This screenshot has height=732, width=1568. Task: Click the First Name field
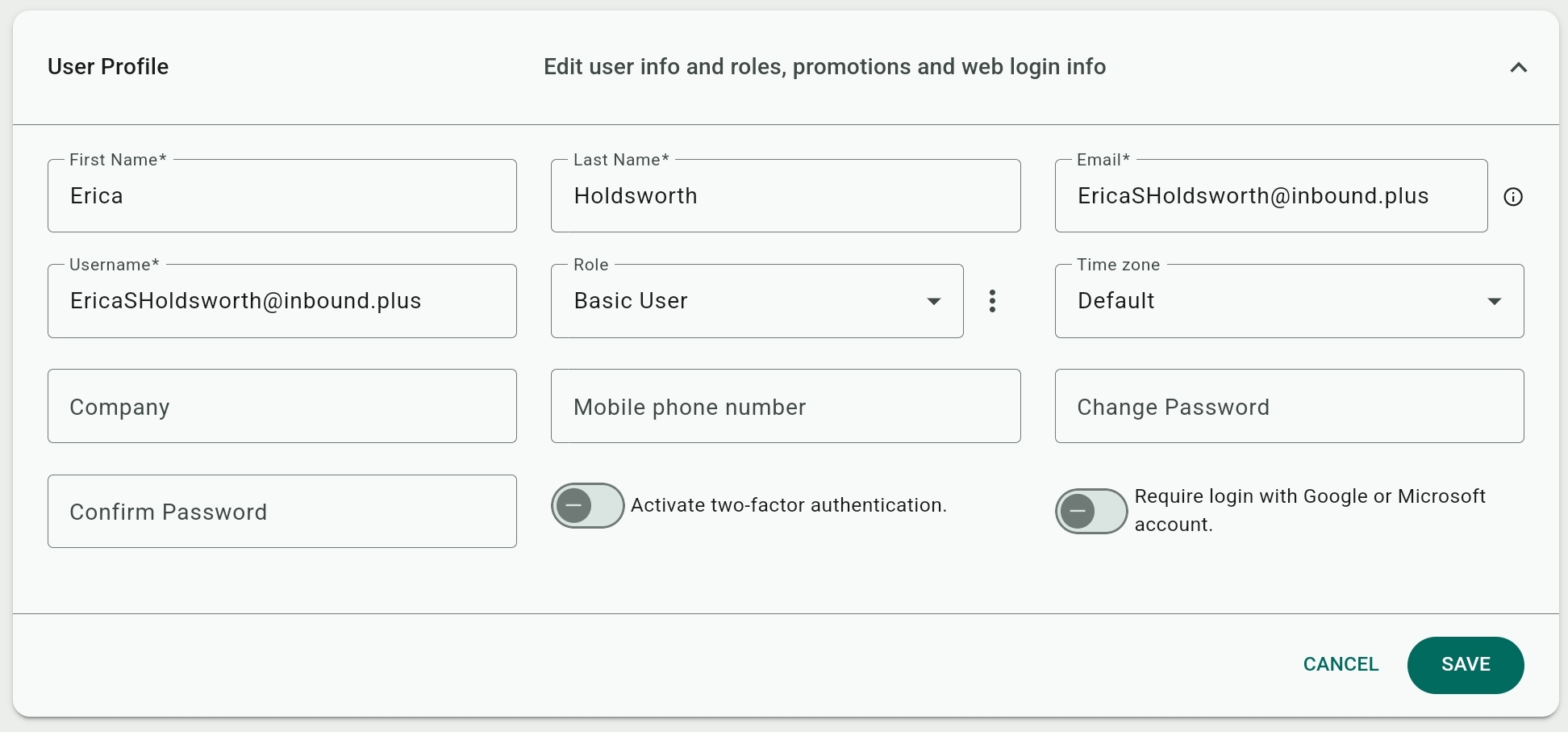[281, 196]
